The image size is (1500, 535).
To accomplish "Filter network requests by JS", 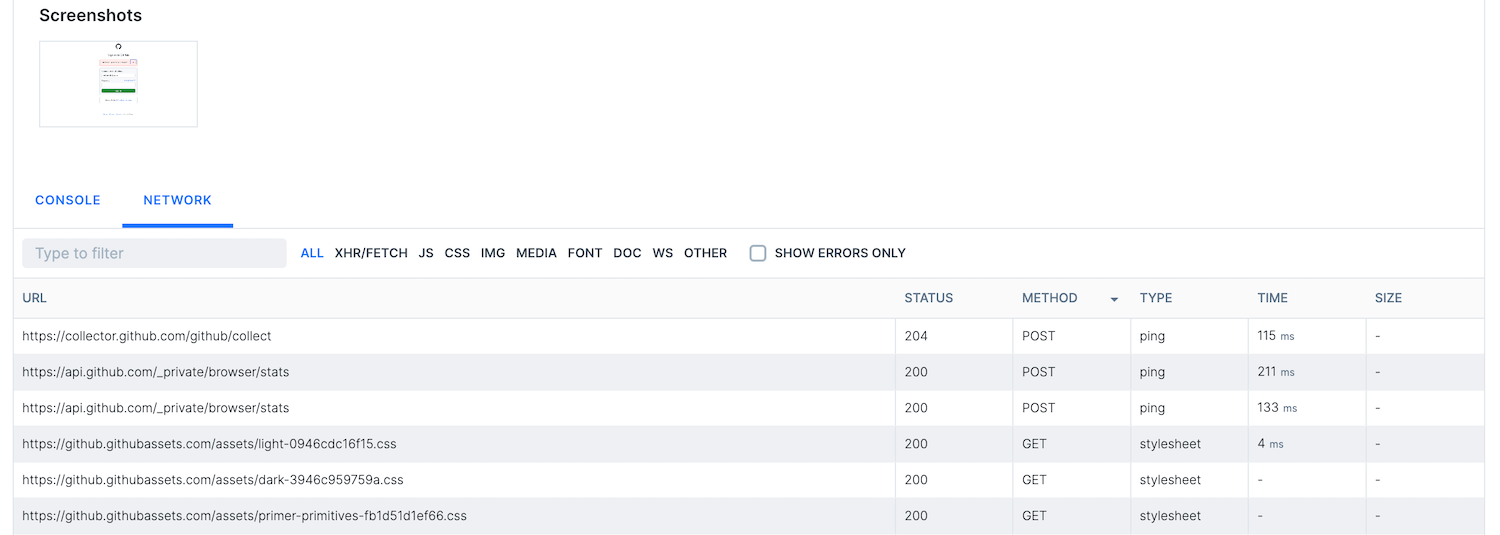I will 426,253.
